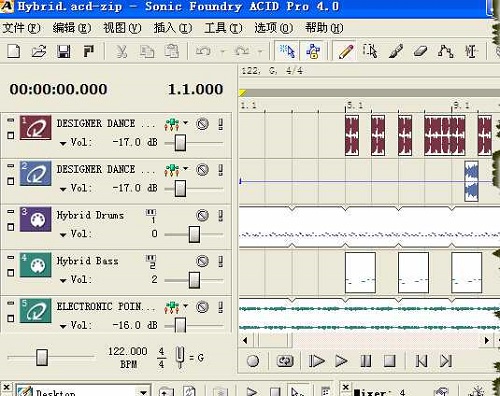Open the 插入(I) menu
Screen dimensions: 500x396
point(173,28)
